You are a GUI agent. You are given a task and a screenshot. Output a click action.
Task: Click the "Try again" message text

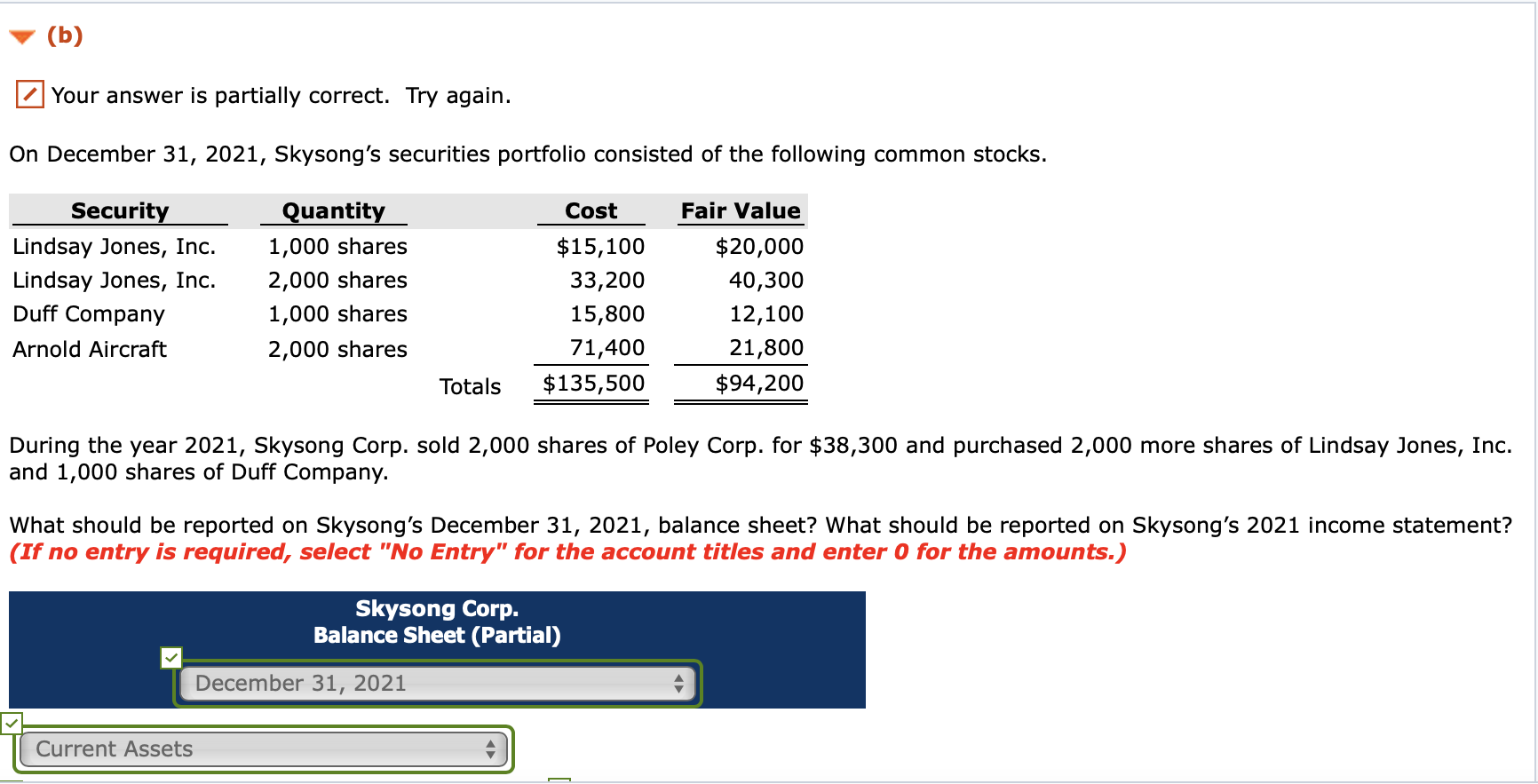tap(458, 95)
